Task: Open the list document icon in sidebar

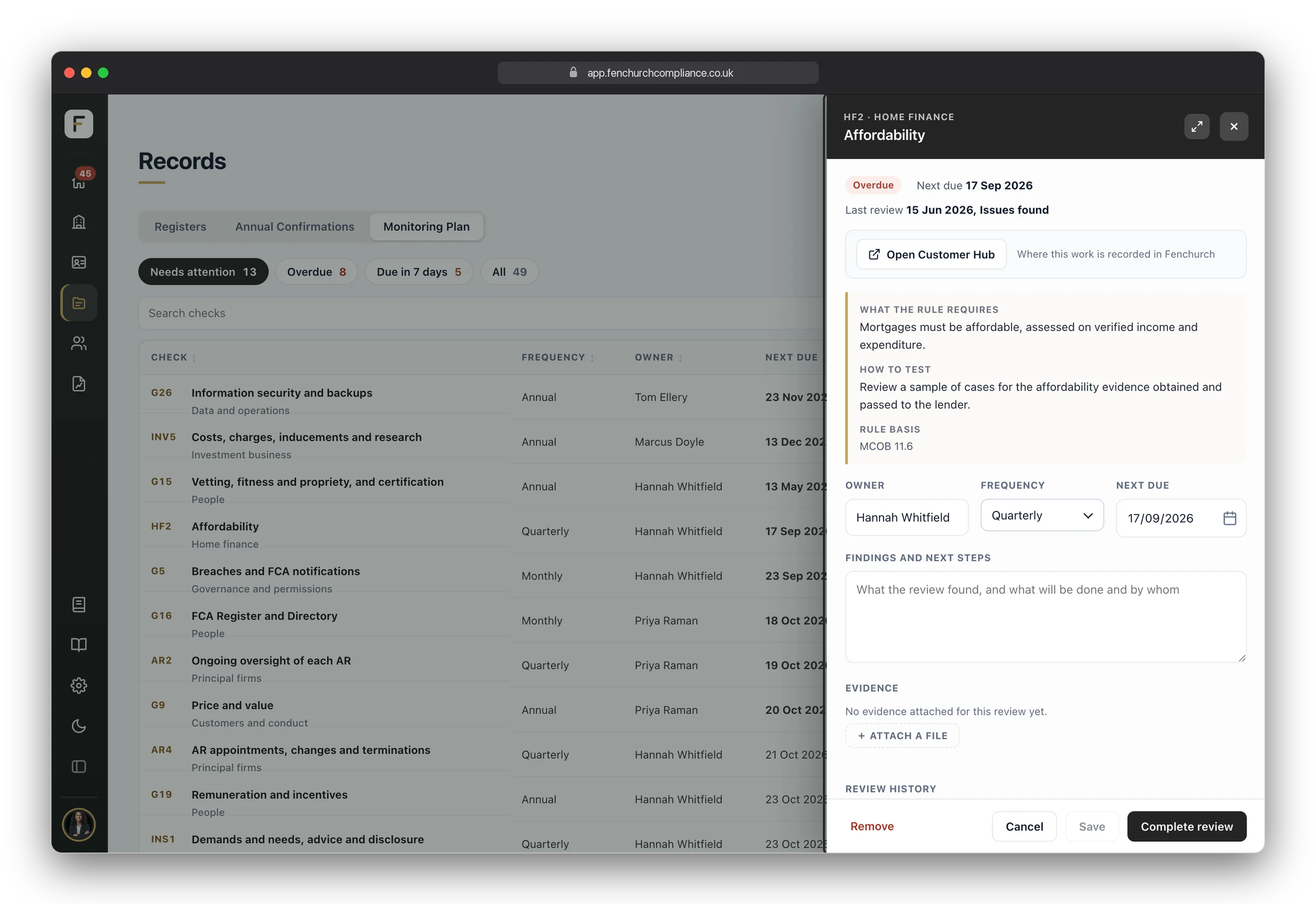Action: (79, 604)
